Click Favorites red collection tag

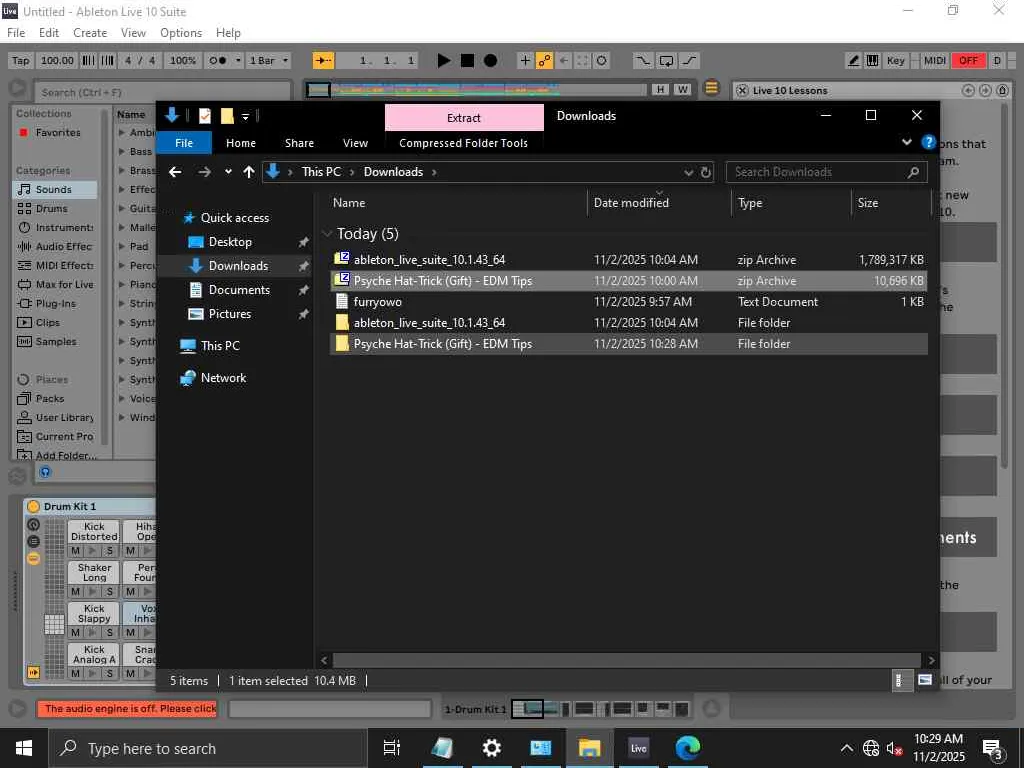tap(50, 133)
